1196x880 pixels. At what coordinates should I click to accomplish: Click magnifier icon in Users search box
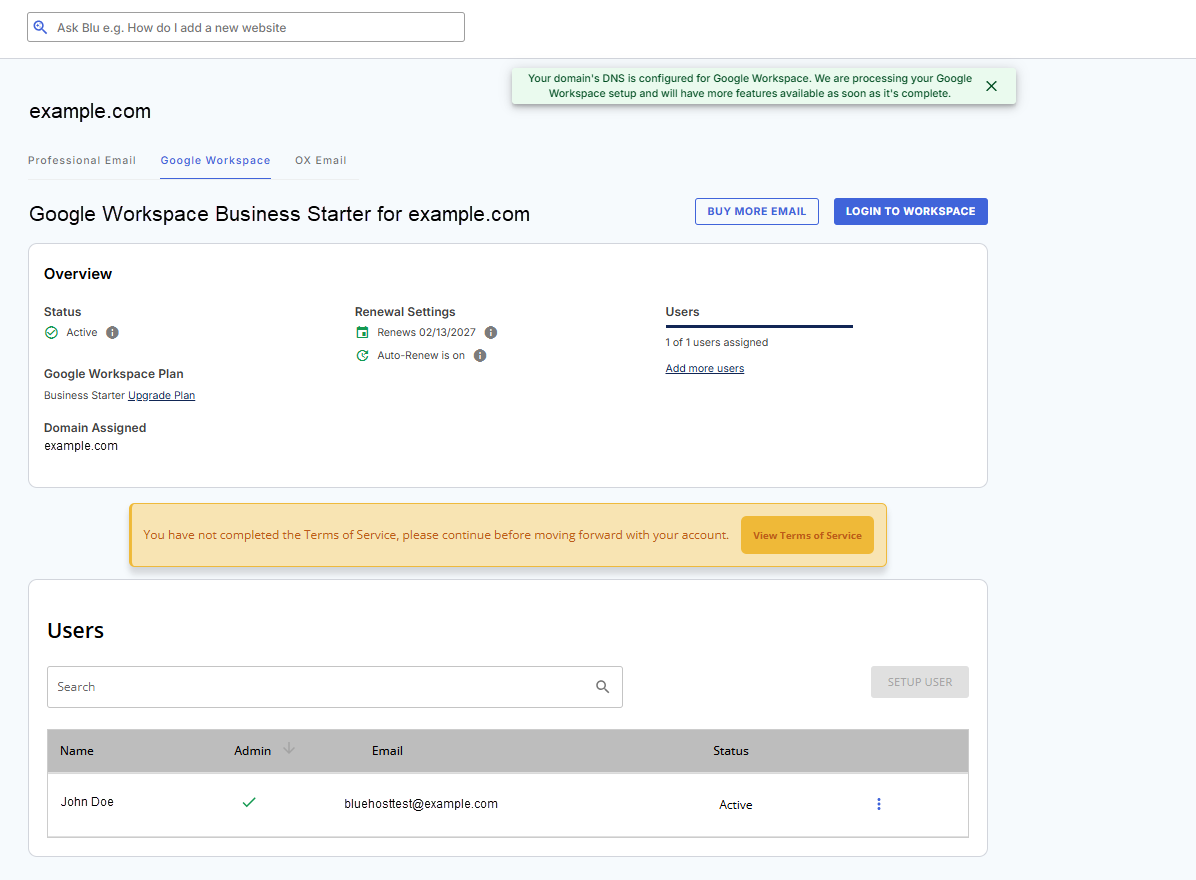(603, 687)
